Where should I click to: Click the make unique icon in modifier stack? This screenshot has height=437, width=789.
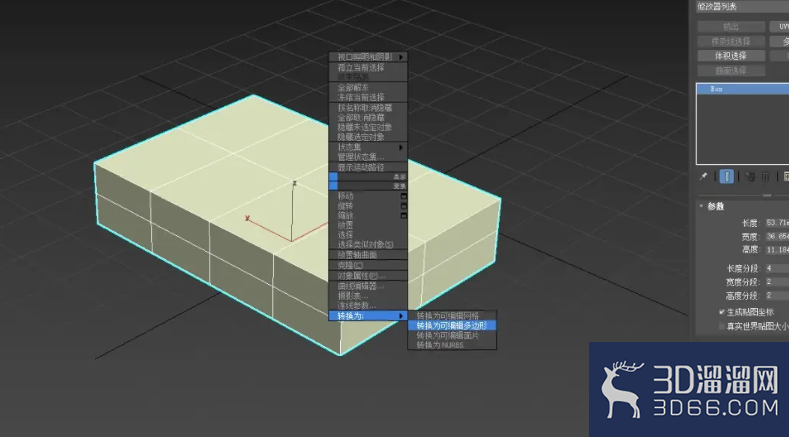coord(750,176)
